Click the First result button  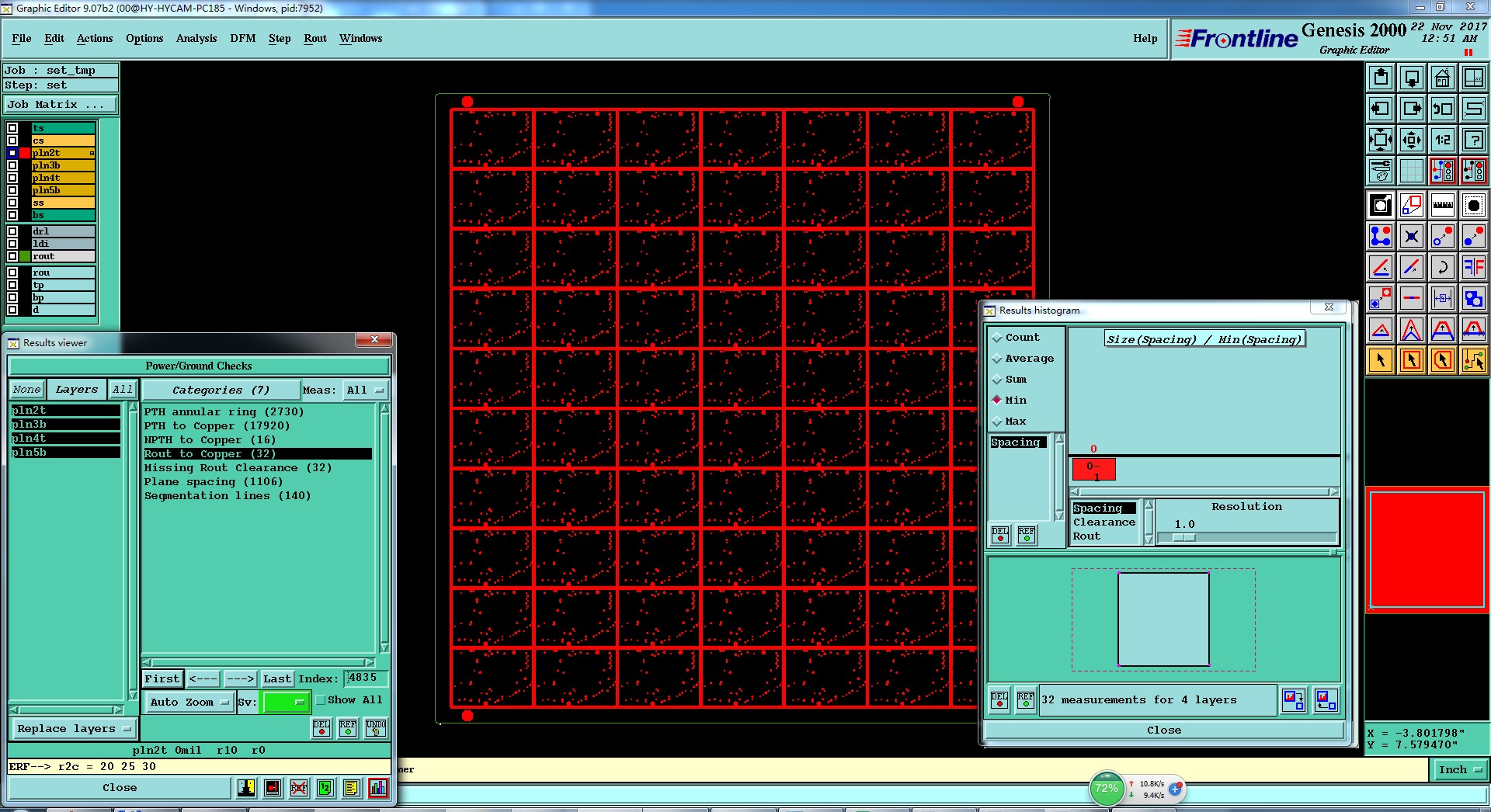click(x=162, y=679)
